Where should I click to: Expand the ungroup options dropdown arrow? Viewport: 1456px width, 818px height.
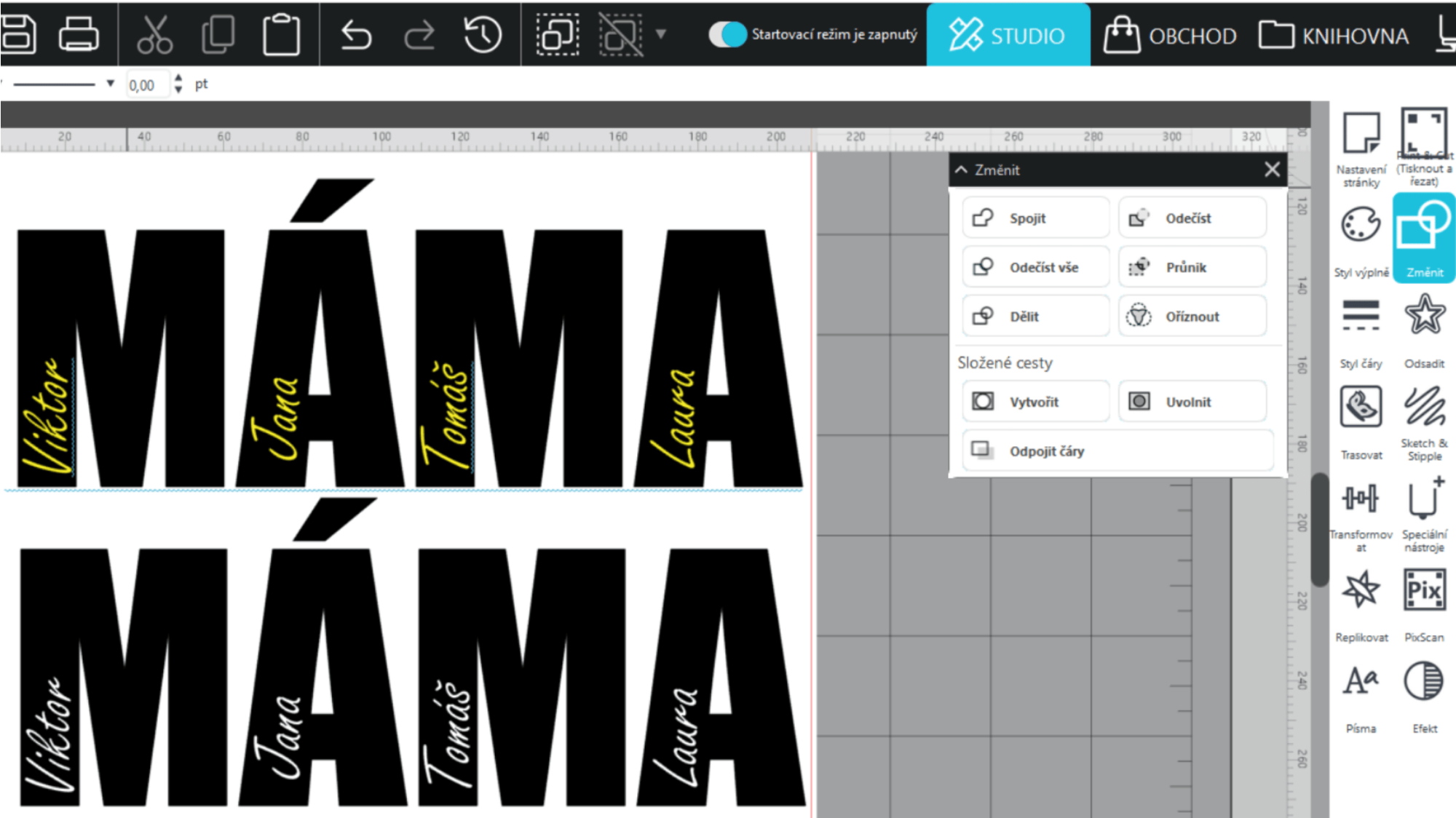pyautogui.click(x=660, y=33)
